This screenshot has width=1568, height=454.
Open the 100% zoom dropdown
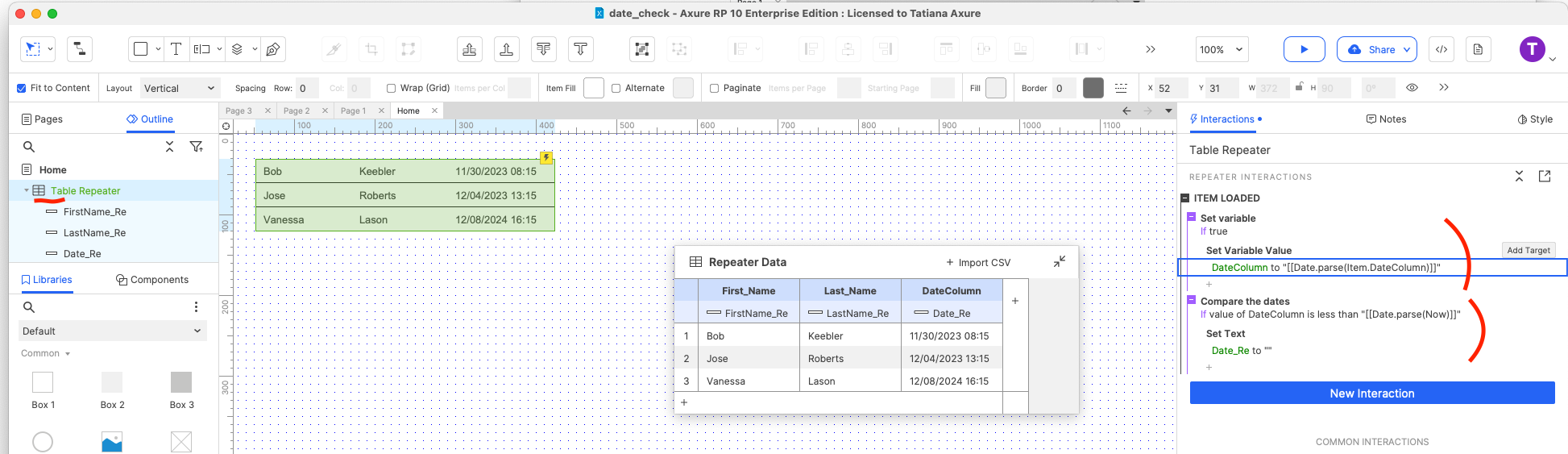(1222, 49)
